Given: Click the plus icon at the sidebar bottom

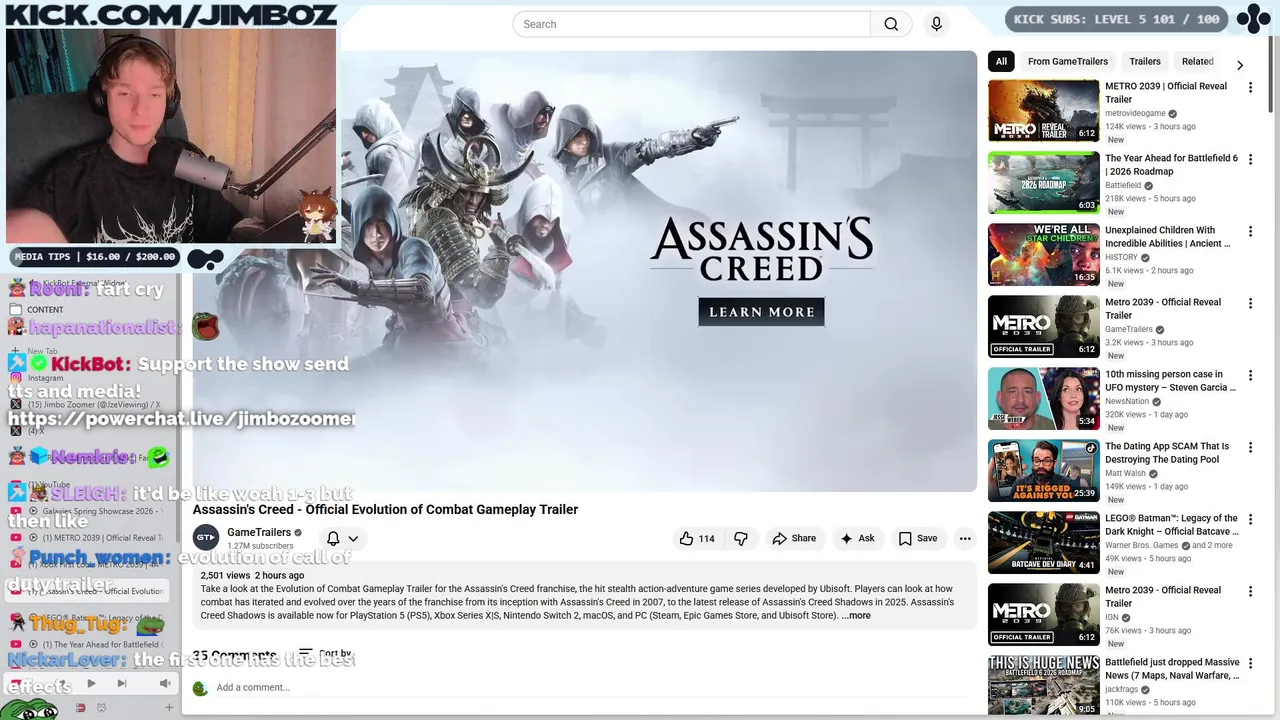Looking at the screenshot, I should click(x=168, y=708).
